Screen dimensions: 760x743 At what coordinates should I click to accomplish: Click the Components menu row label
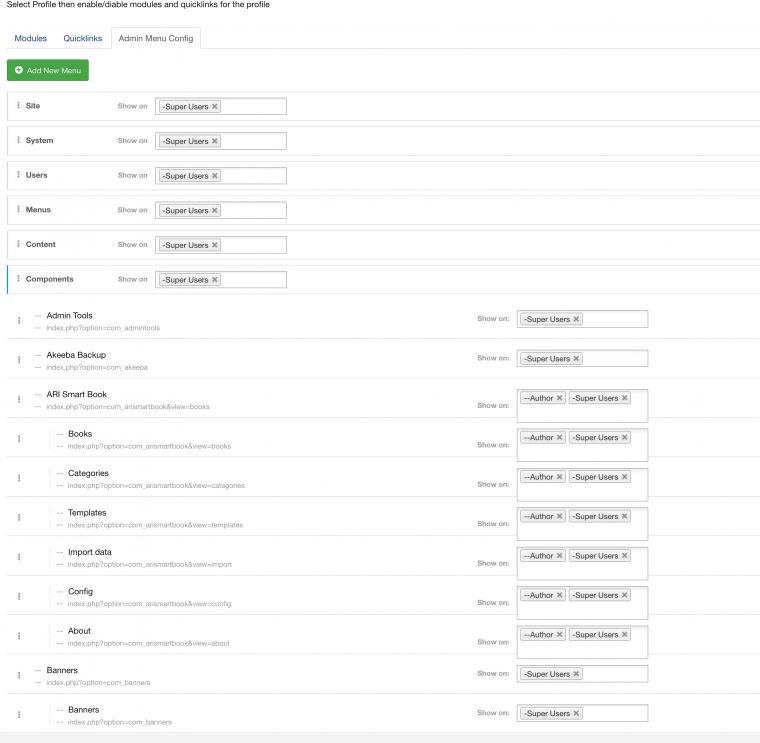click(x=50, y=279)
